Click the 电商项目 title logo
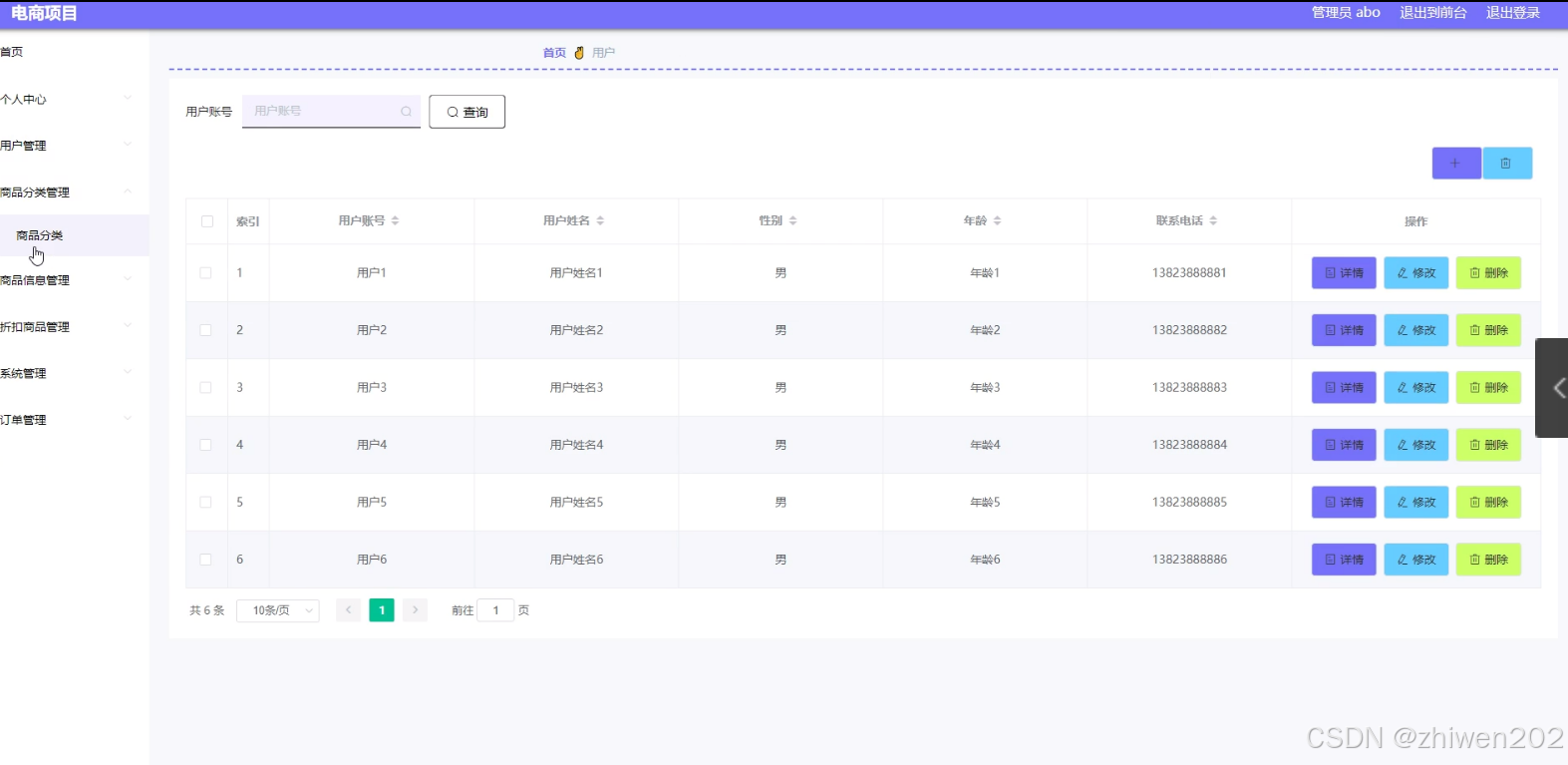 (44, 13)
